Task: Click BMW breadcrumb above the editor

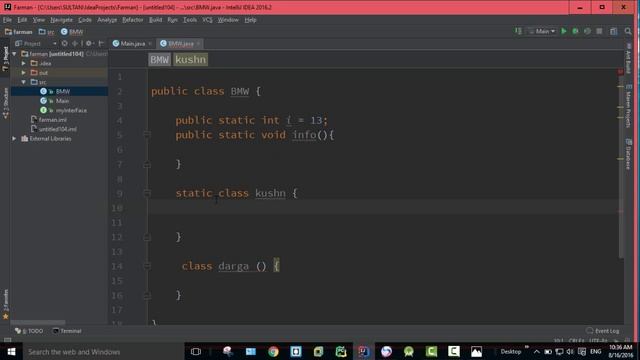Action: [159, 60]
